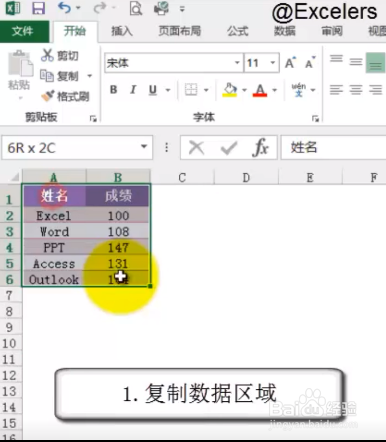Viewport: 386px width, 442px height.
Task: Open Undo history dropdown arrow
Action: point(78,8)
